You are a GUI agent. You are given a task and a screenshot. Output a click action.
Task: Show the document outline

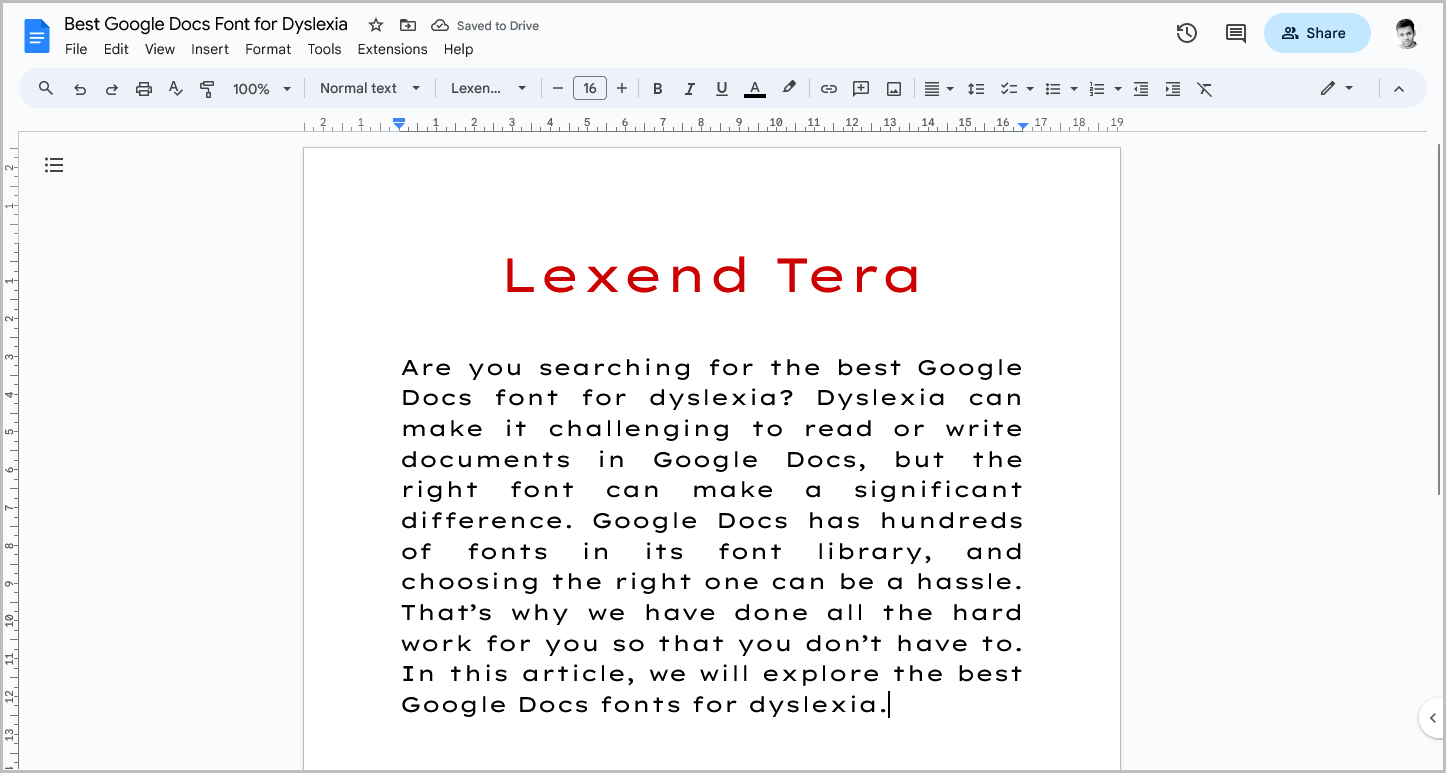pos(54,165)
